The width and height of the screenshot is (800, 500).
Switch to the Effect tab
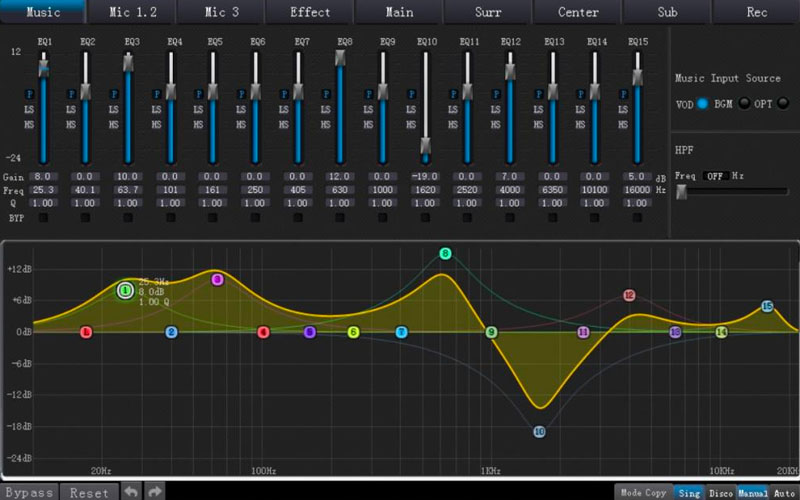(x=310, y=12)
